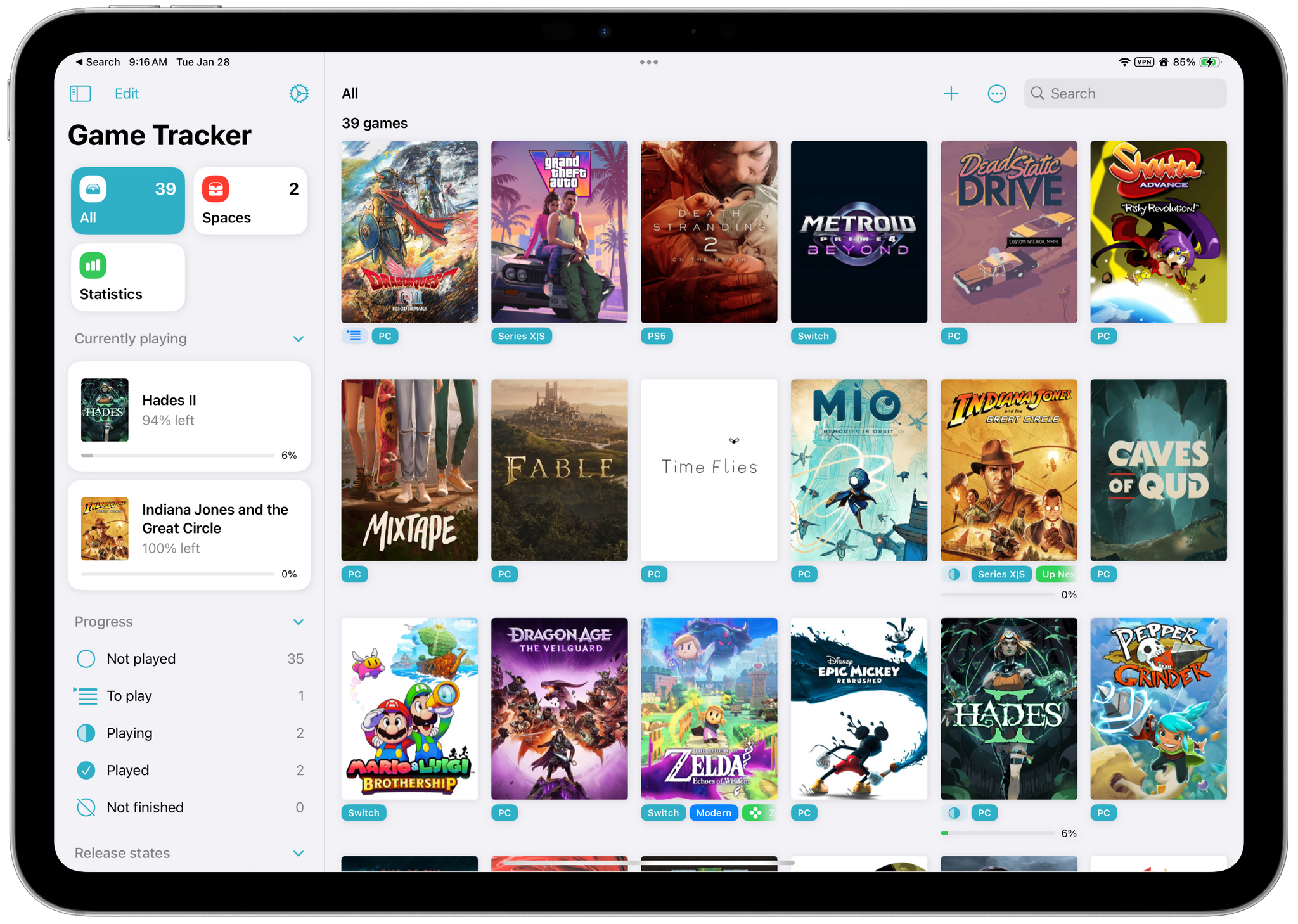Open Time Flies game cover
Viewport: 1298px width, 924px height.
[x=709, y=470]
